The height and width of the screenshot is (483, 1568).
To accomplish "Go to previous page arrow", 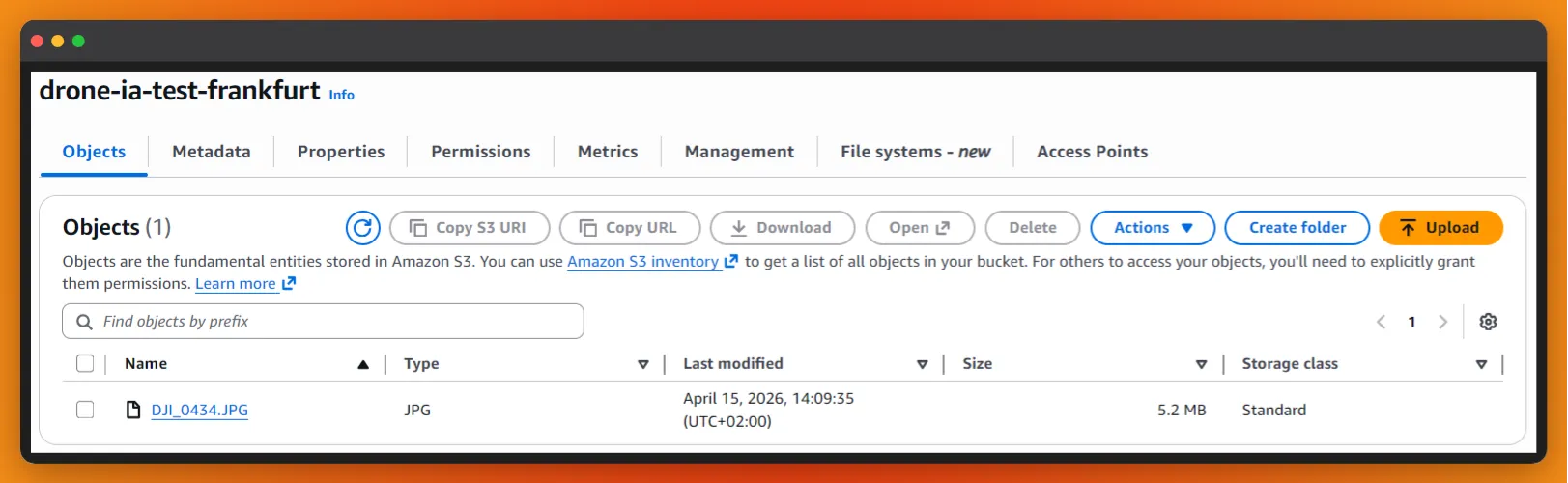I will tap(1381, 322).
